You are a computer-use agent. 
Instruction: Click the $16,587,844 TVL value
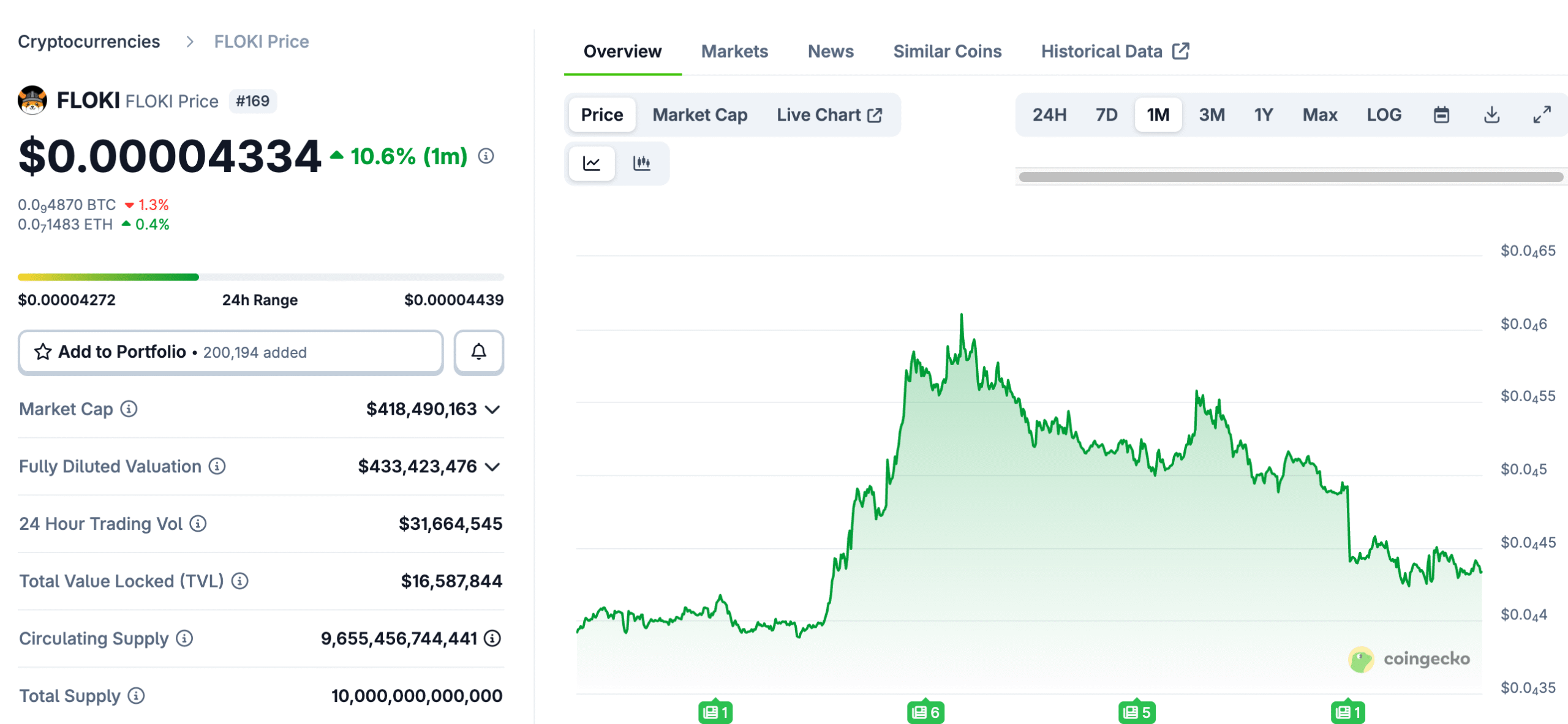451,581
